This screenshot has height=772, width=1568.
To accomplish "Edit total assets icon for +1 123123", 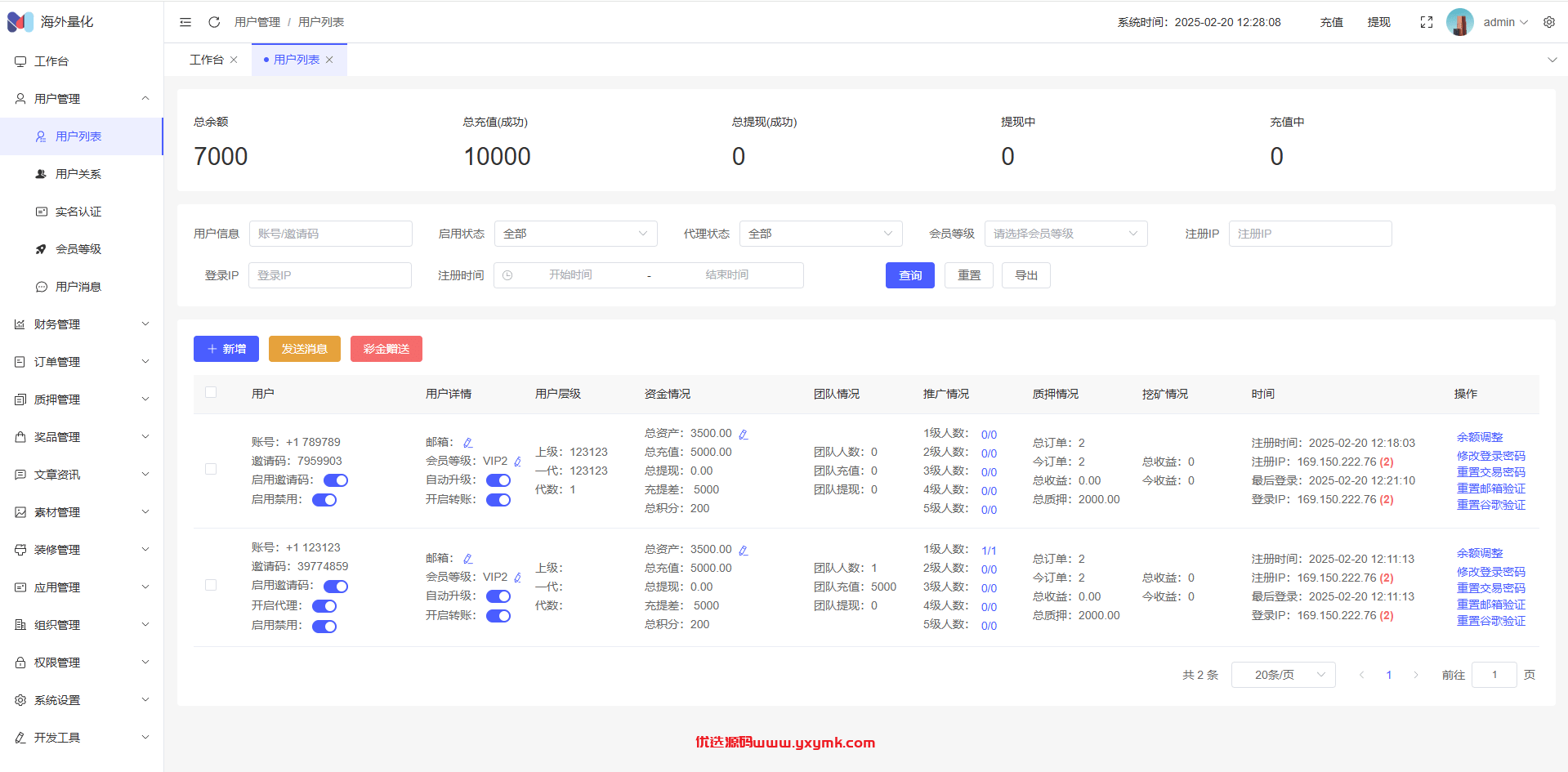I will pyautogui.click(x=744, y=550).
